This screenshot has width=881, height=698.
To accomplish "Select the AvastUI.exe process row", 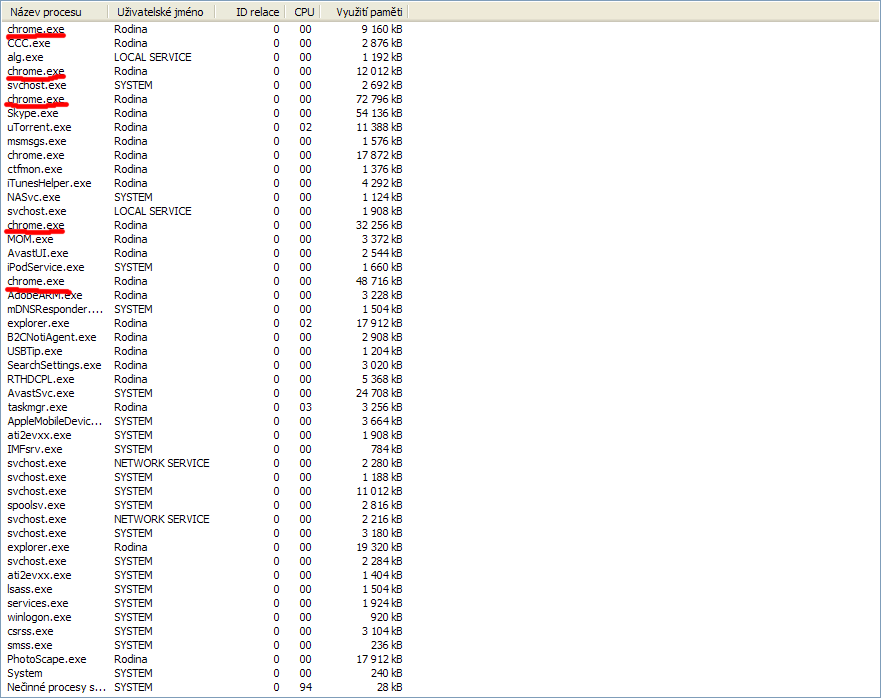I will point(37,253).
